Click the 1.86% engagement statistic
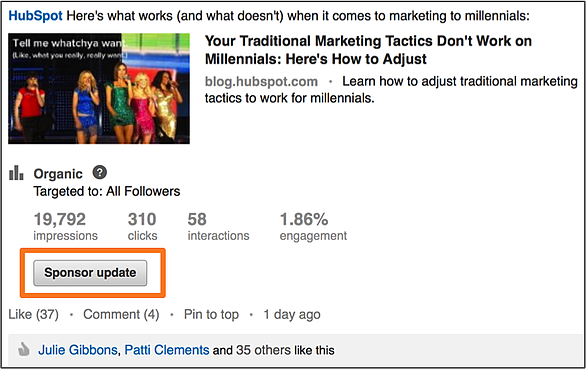 [x=313, y=226]
